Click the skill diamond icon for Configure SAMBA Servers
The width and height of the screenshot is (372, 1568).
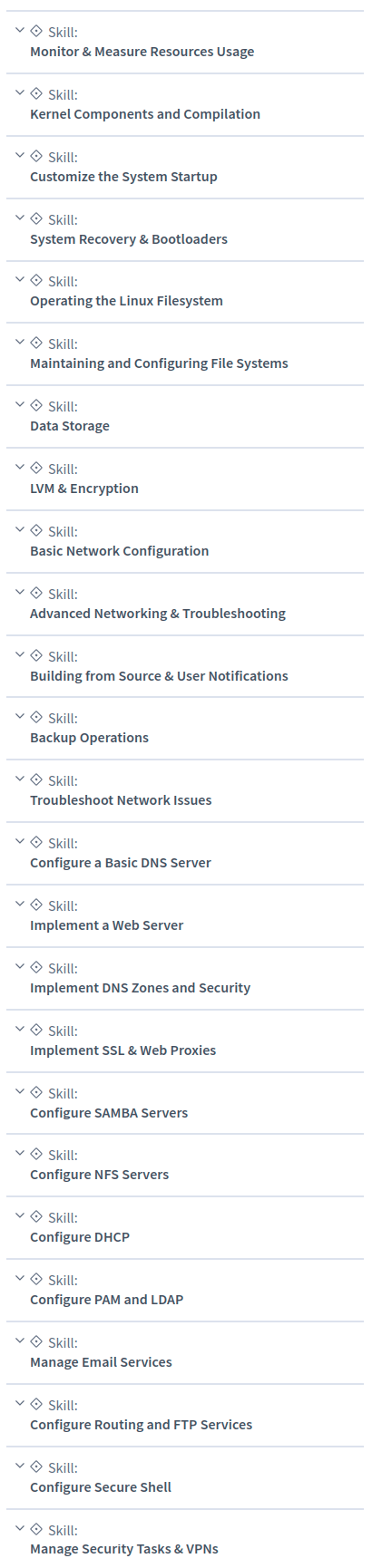coord(36,1092)
